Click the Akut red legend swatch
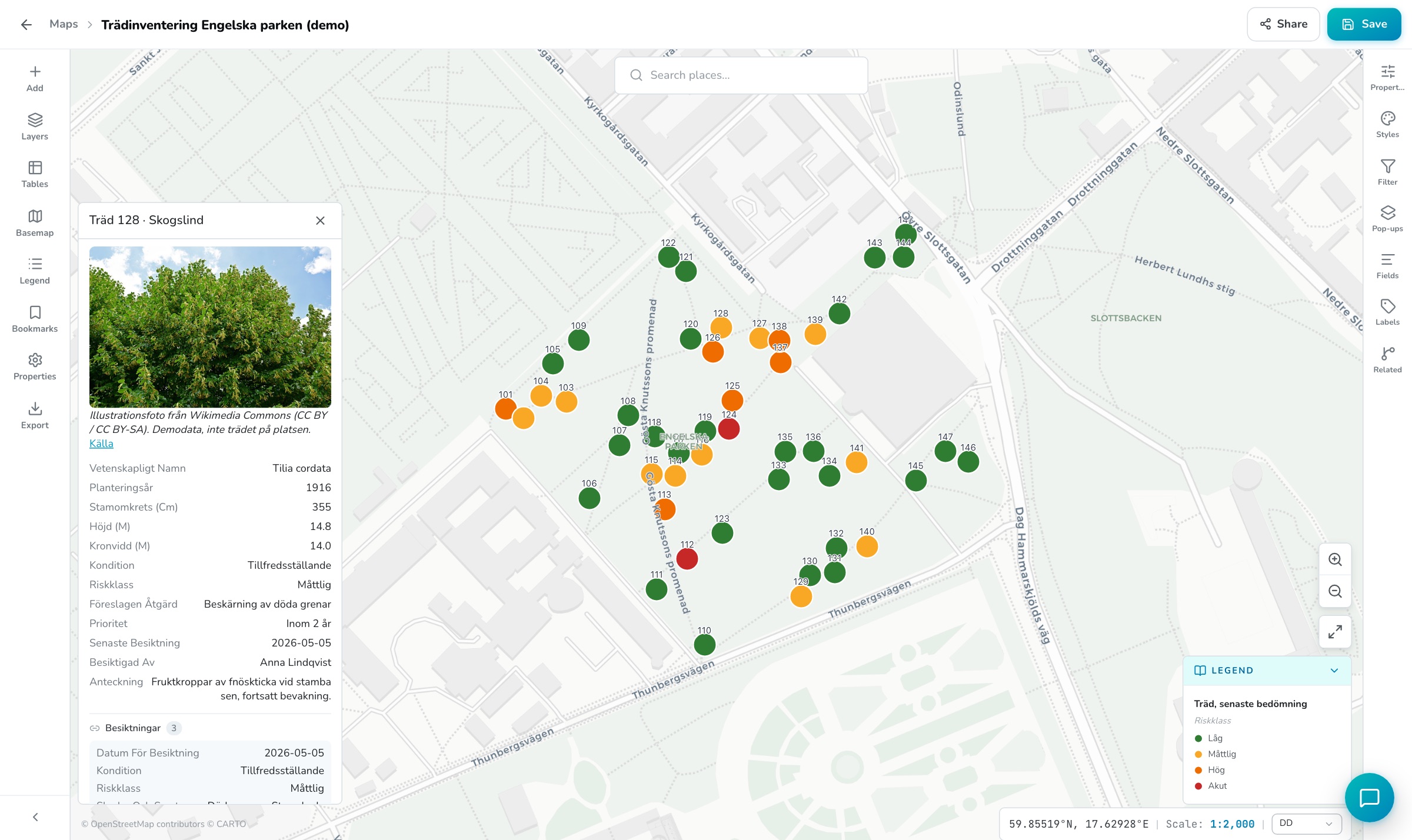 pos(1198,786)
